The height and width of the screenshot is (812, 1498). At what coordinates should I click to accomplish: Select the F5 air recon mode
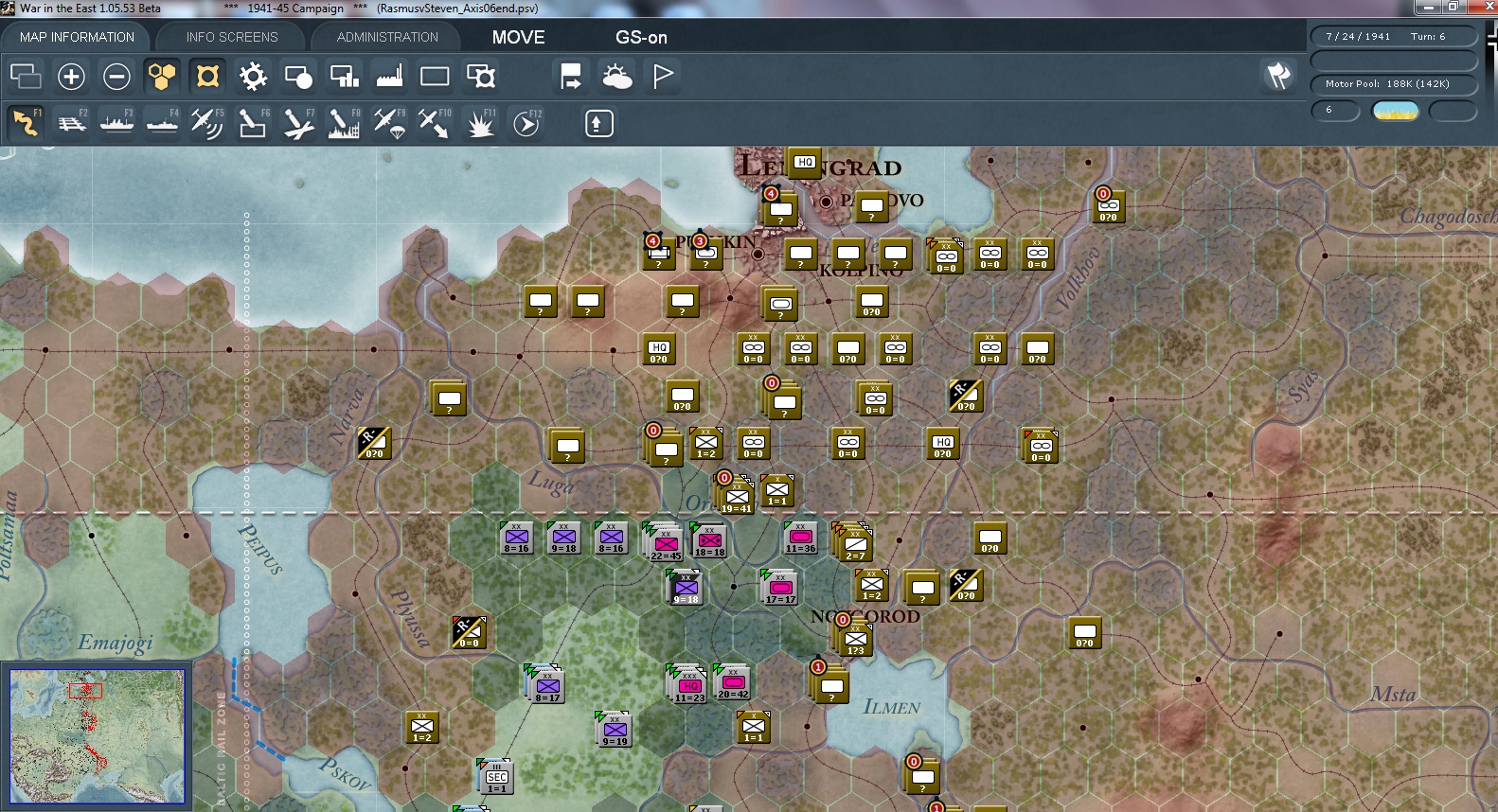click(x=207, y=123)
